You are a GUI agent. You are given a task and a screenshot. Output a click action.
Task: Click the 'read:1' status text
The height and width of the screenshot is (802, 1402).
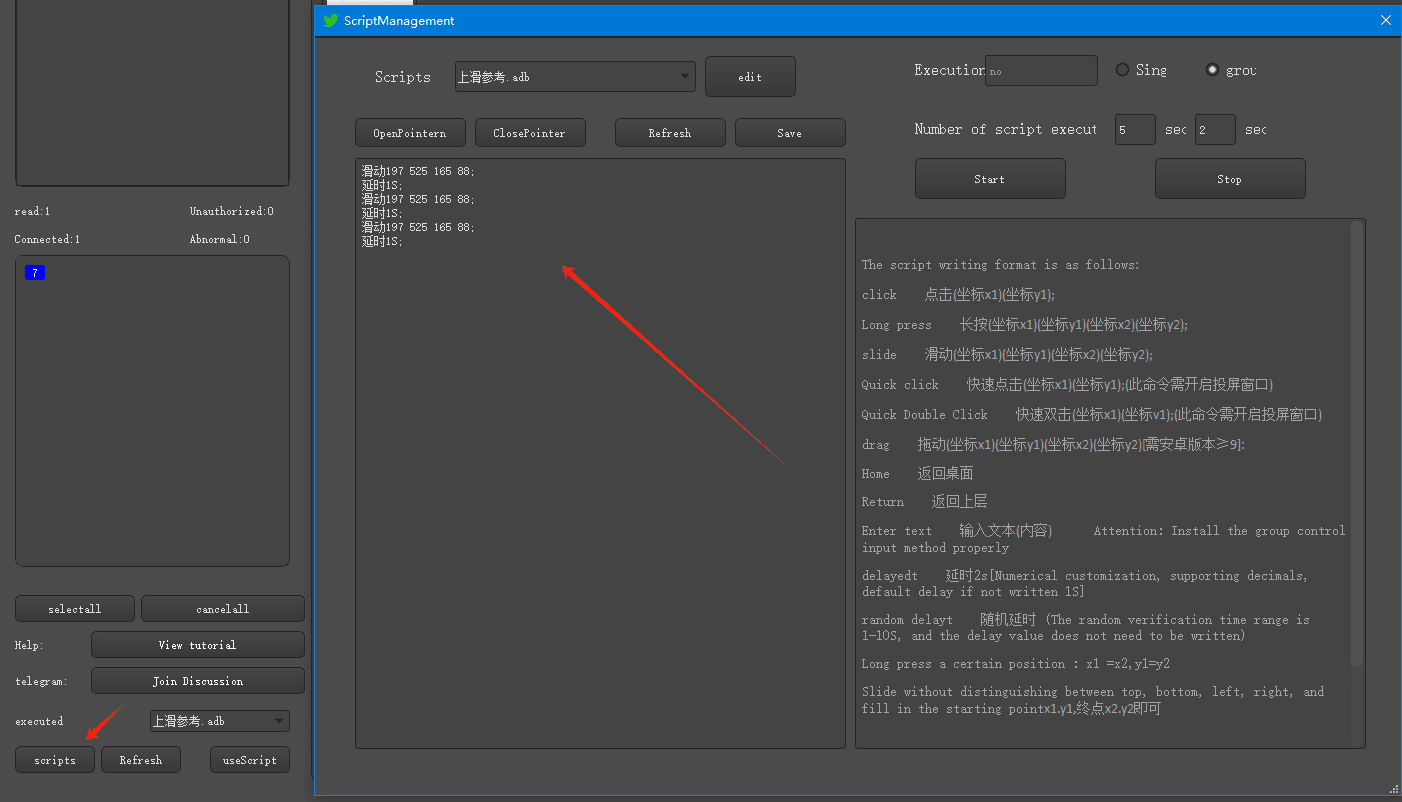pyautogui.click(x=32, y=212)
